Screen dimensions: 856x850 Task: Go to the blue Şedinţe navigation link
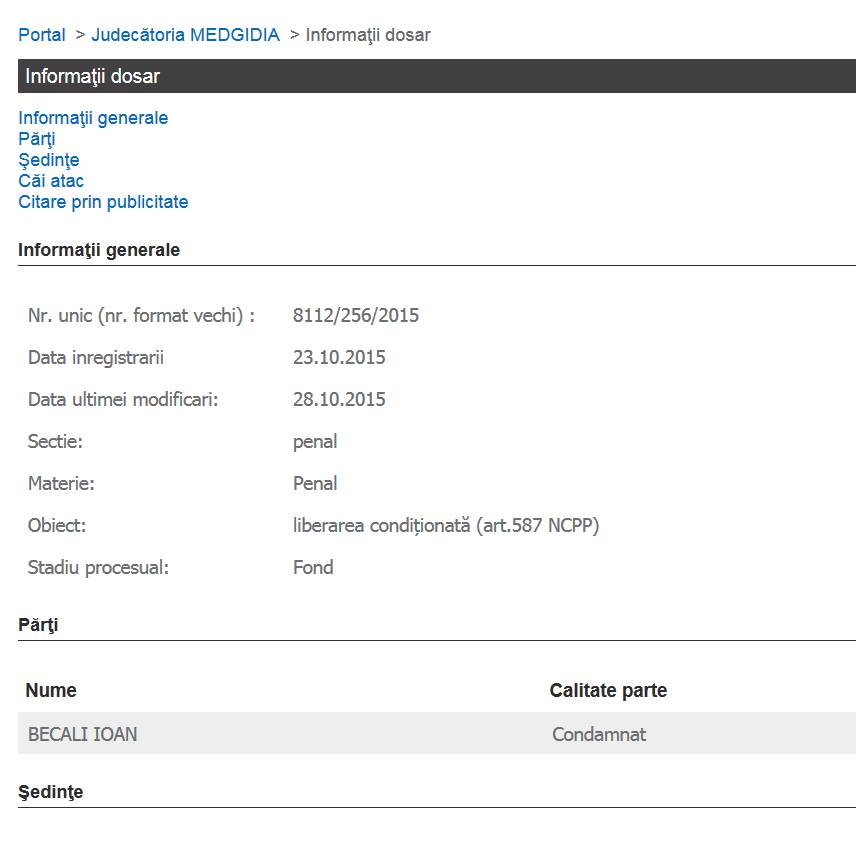(49, 160)
